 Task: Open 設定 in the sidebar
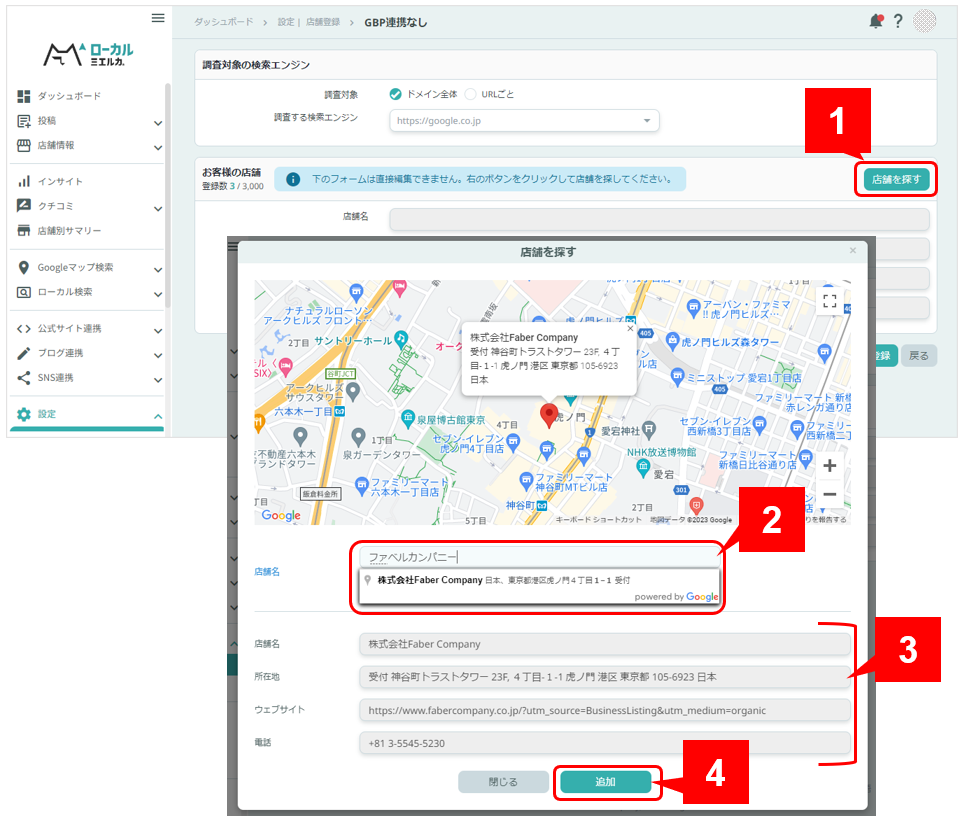coord(47,414)
